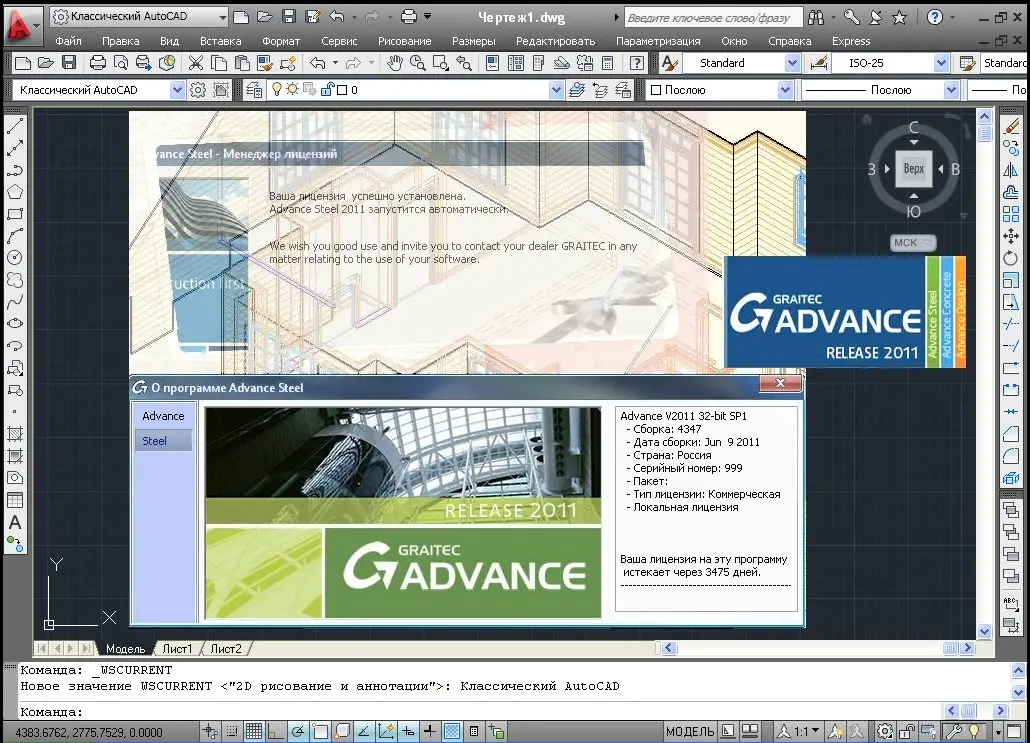The image size is (1030, 743).
Task: Activate the Pan hand tool
Action: (394, 63)
